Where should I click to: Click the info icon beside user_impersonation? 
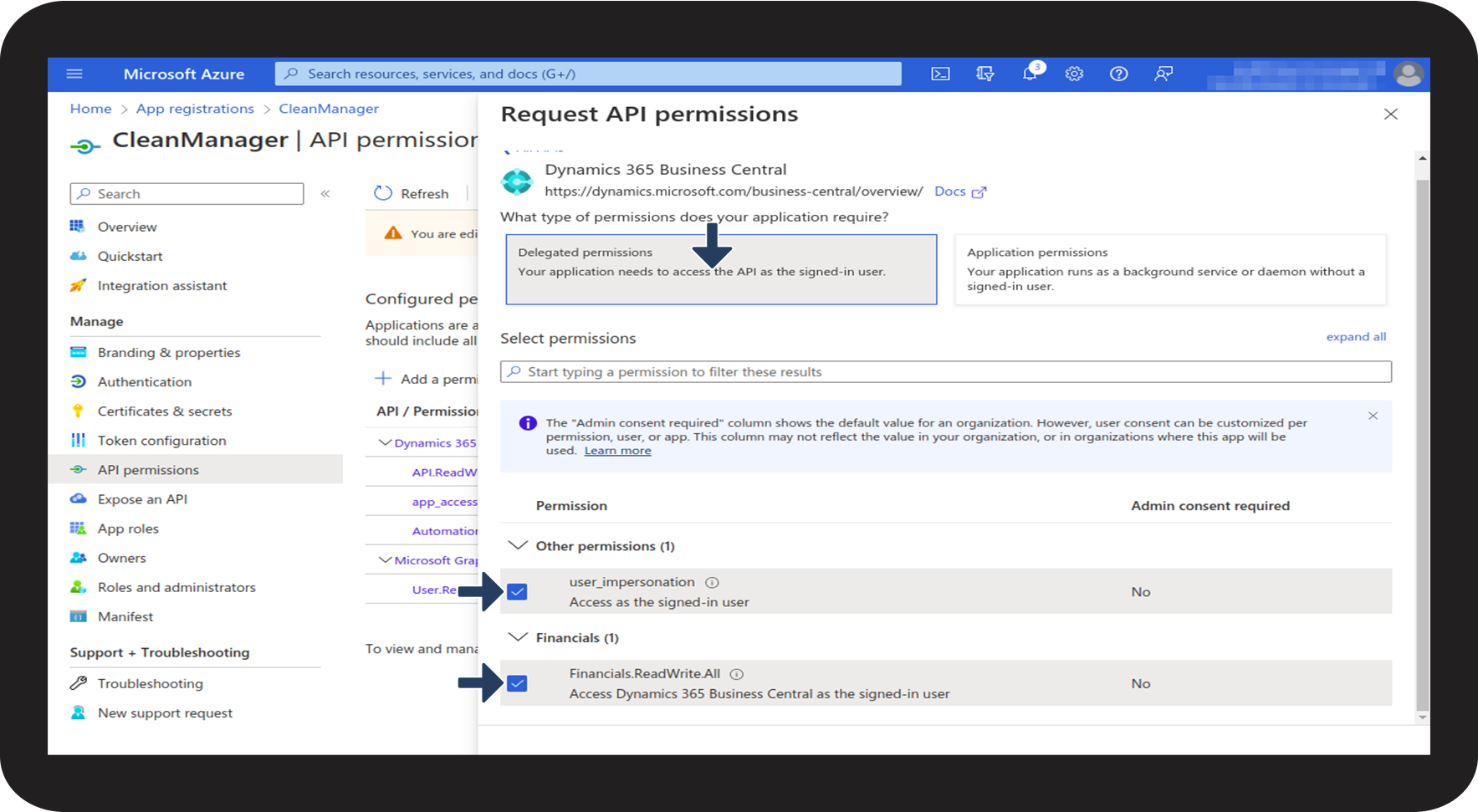pos(712,583)
